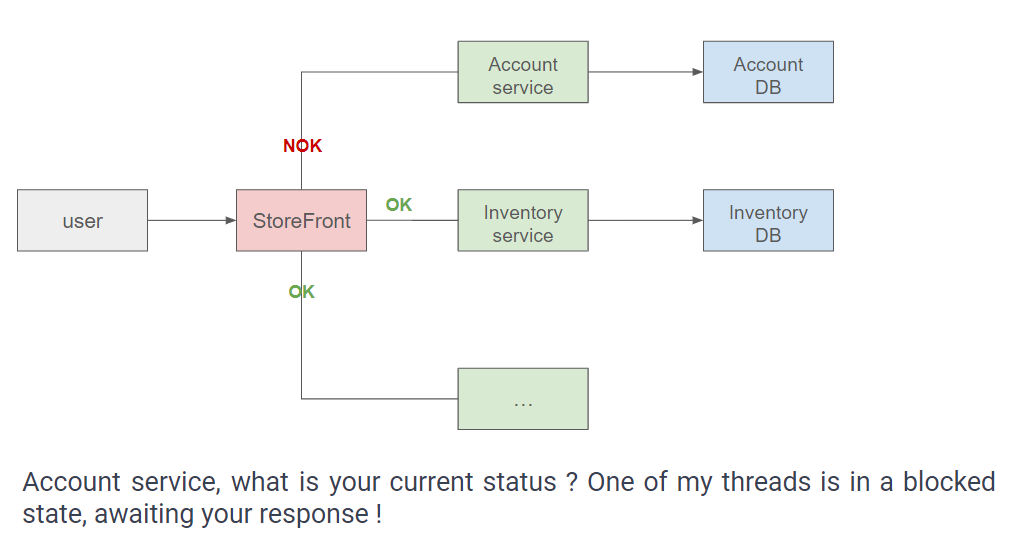Click line from Inventory service to Inventory DB
The width and height of the screenshot is (1021, 550).
click(641, 221)
